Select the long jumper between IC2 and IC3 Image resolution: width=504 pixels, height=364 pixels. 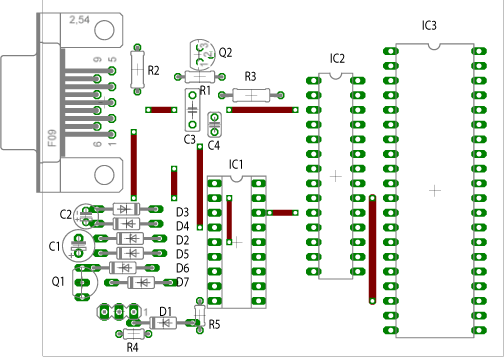(x=372, y=249)
